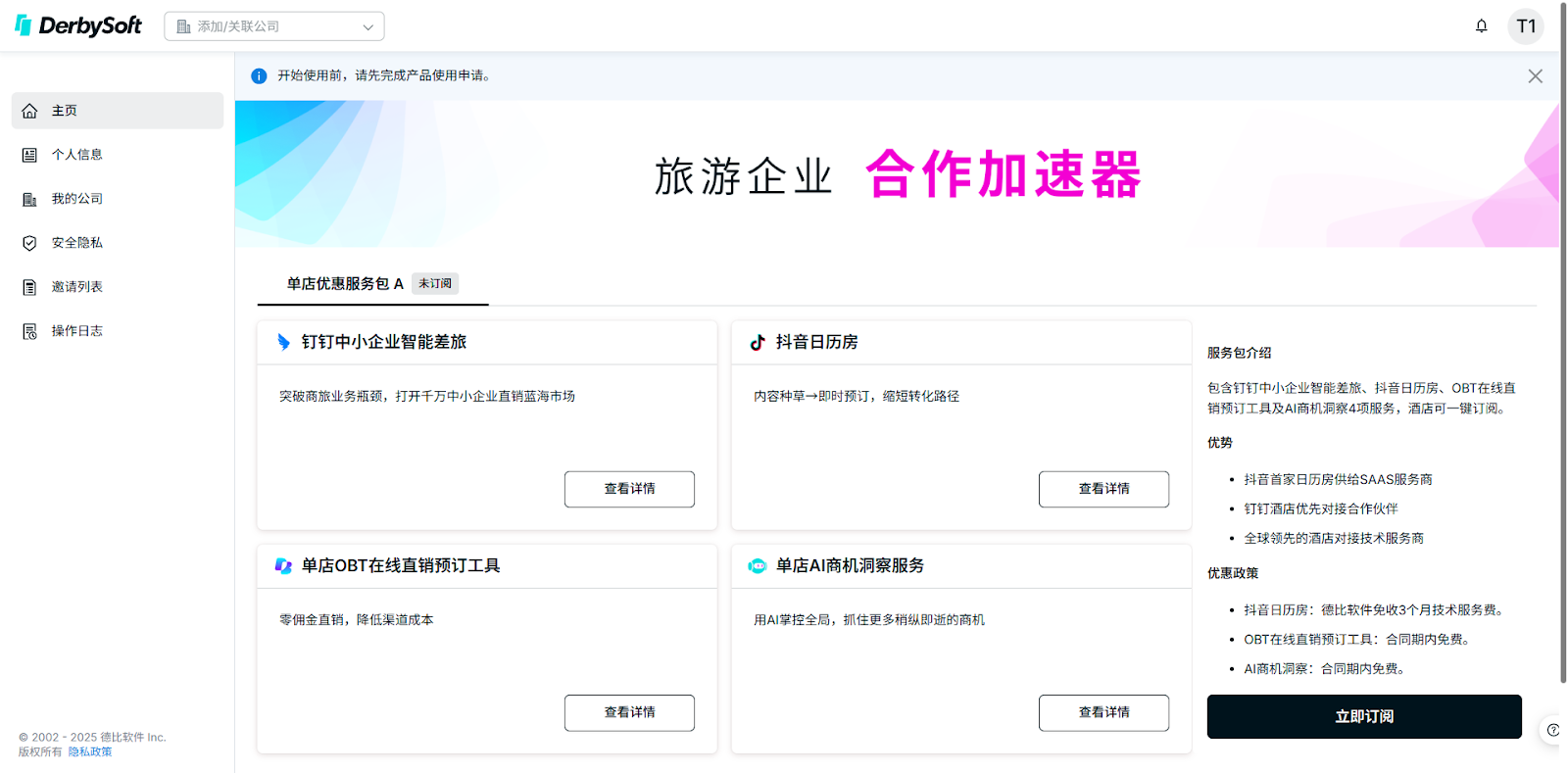Select the 单店优惠服务包 A tab
This screenshot has width=1568, height=773.
point(372,283)
